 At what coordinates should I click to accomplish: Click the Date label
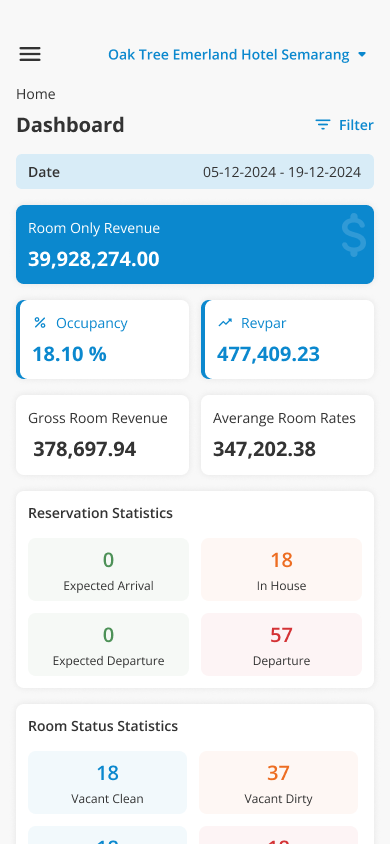pyautogui.click(x=44, y=172)
